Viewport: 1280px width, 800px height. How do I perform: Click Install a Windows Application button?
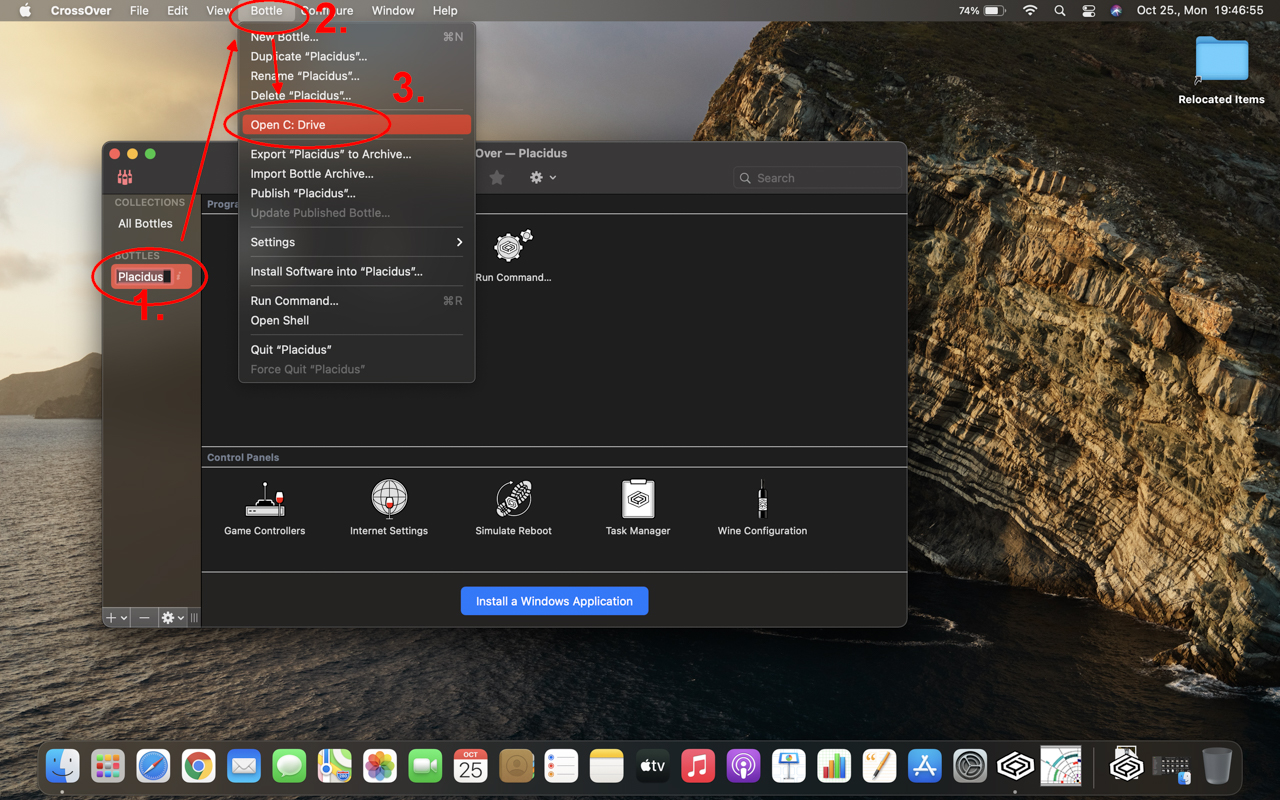[554, 601]
